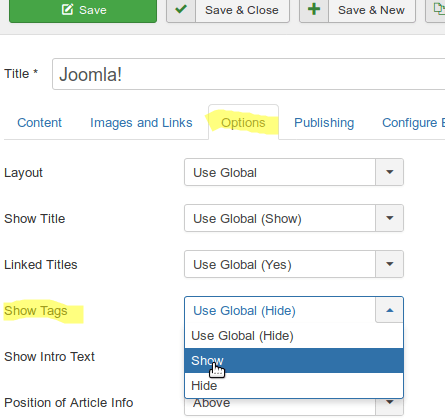Click the Show Intro Text label

[x=49, y=357]
